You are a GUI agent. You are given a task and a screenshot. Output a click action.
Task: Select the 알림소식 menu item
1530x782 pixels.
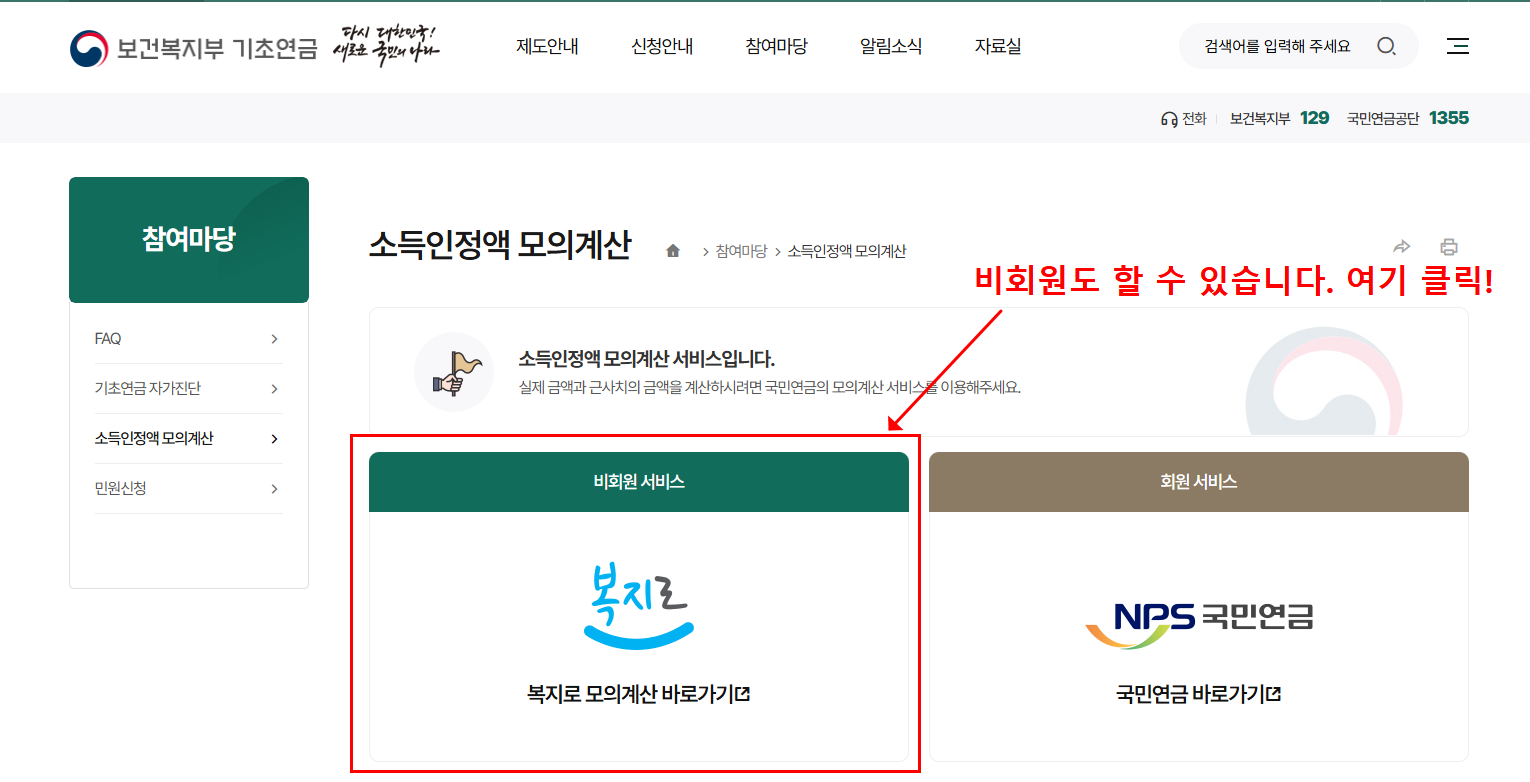[x=889, y=46]
